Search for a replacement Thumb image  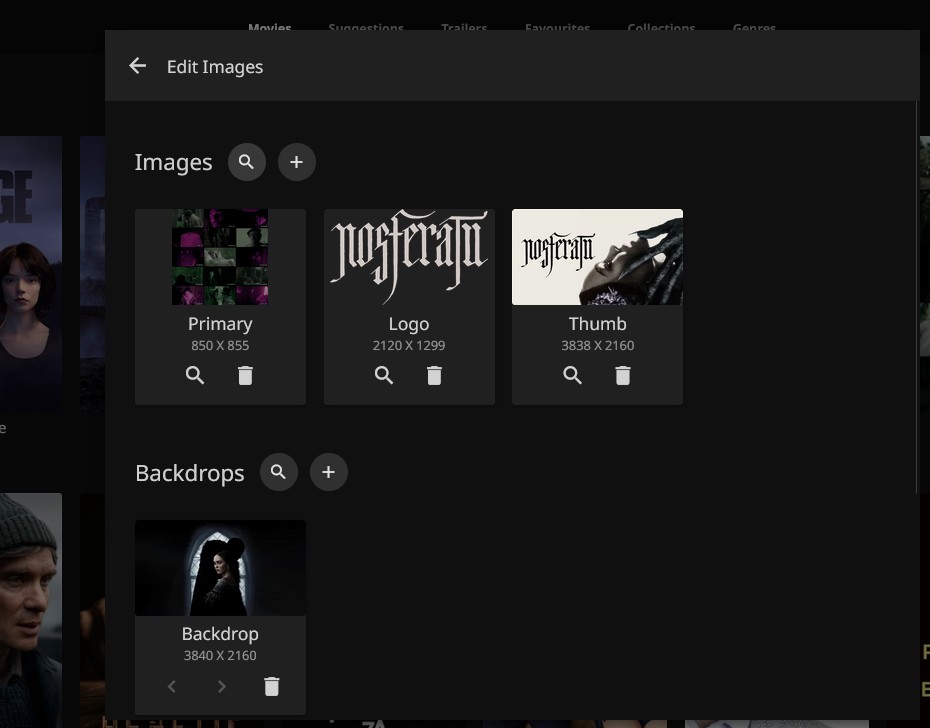pos(572,376)
